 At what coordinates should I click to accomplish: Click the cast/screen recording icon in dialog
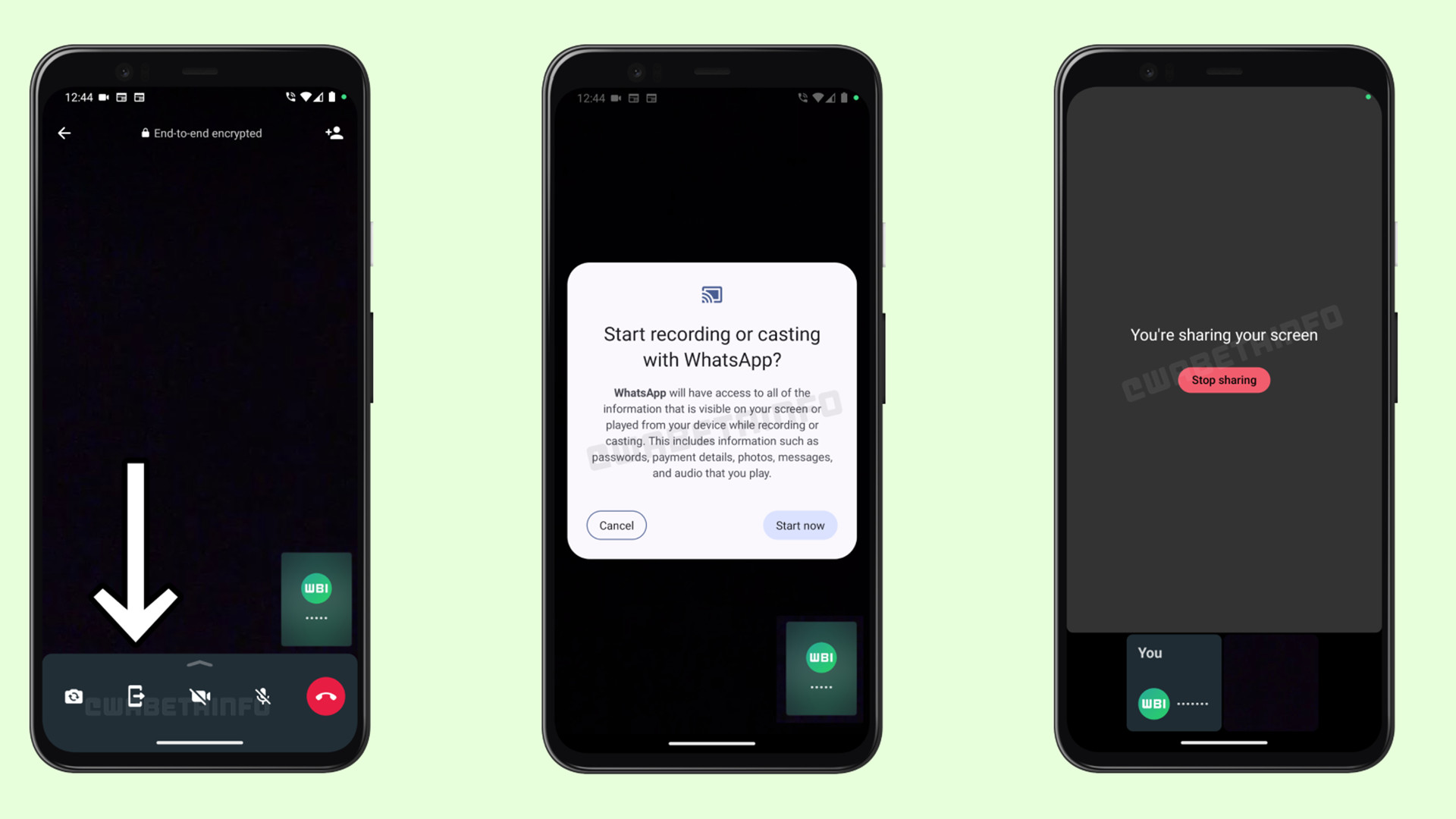(x=712, y=294)
